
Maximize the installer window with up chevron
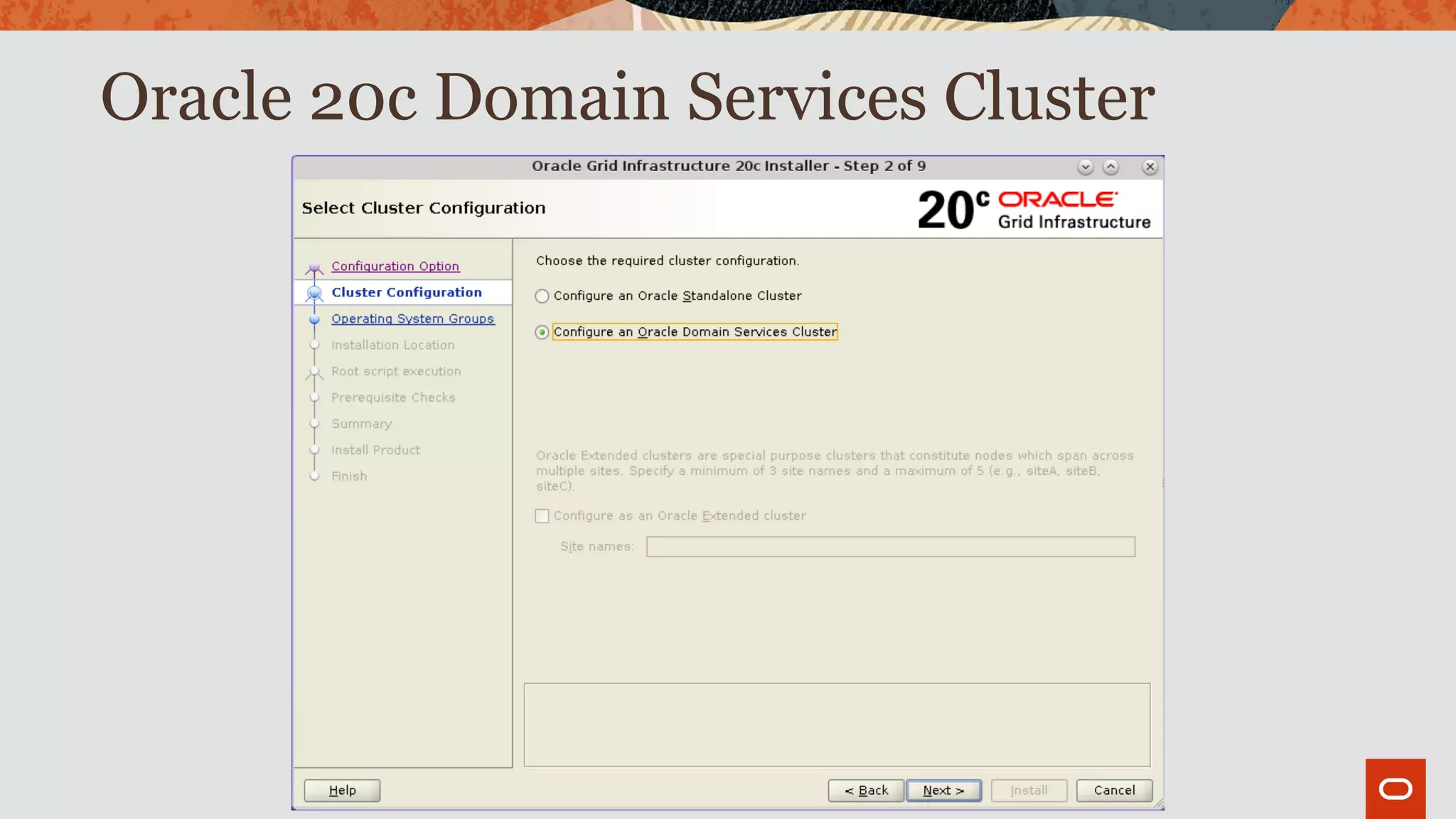tap(1110, 167)
